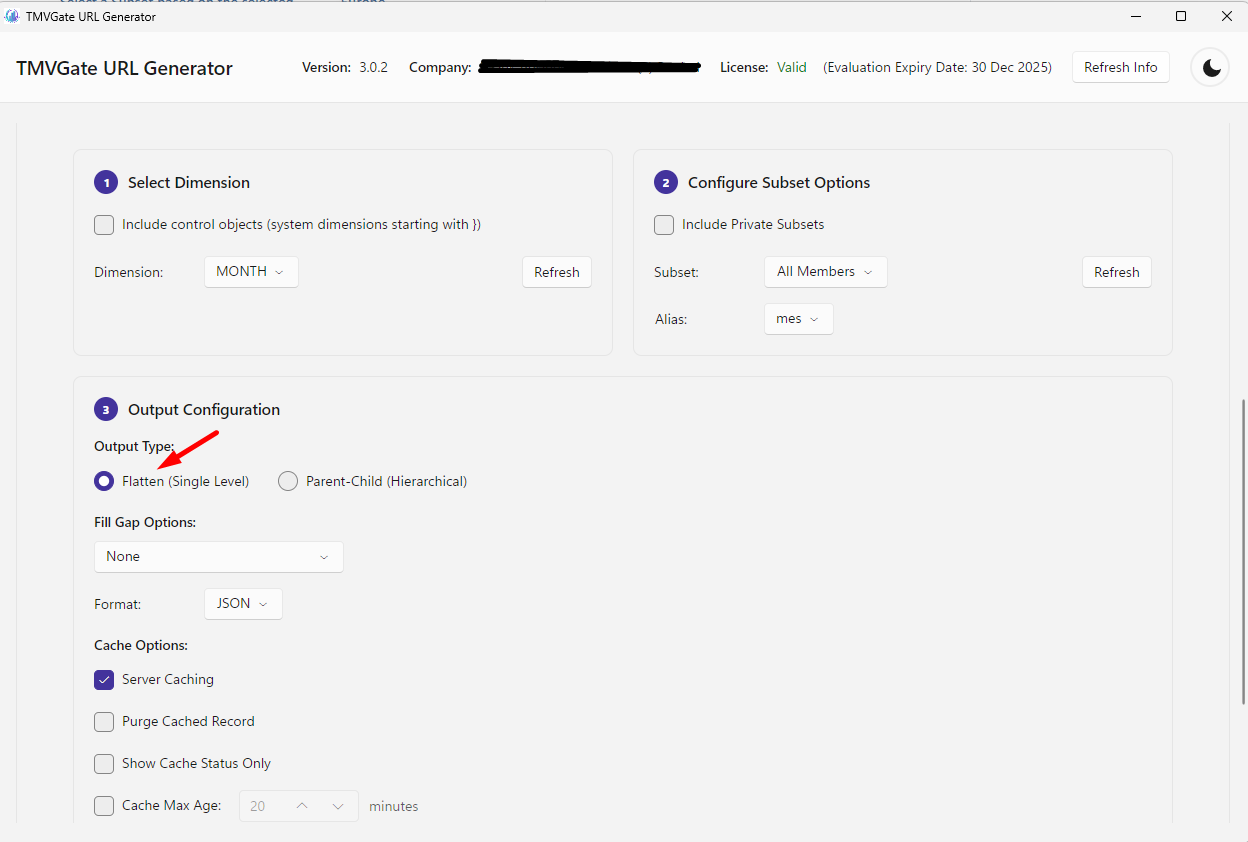This screenshot has width=1248, height=842.
Task: Click version number 3.0.2
Action: 373,67
